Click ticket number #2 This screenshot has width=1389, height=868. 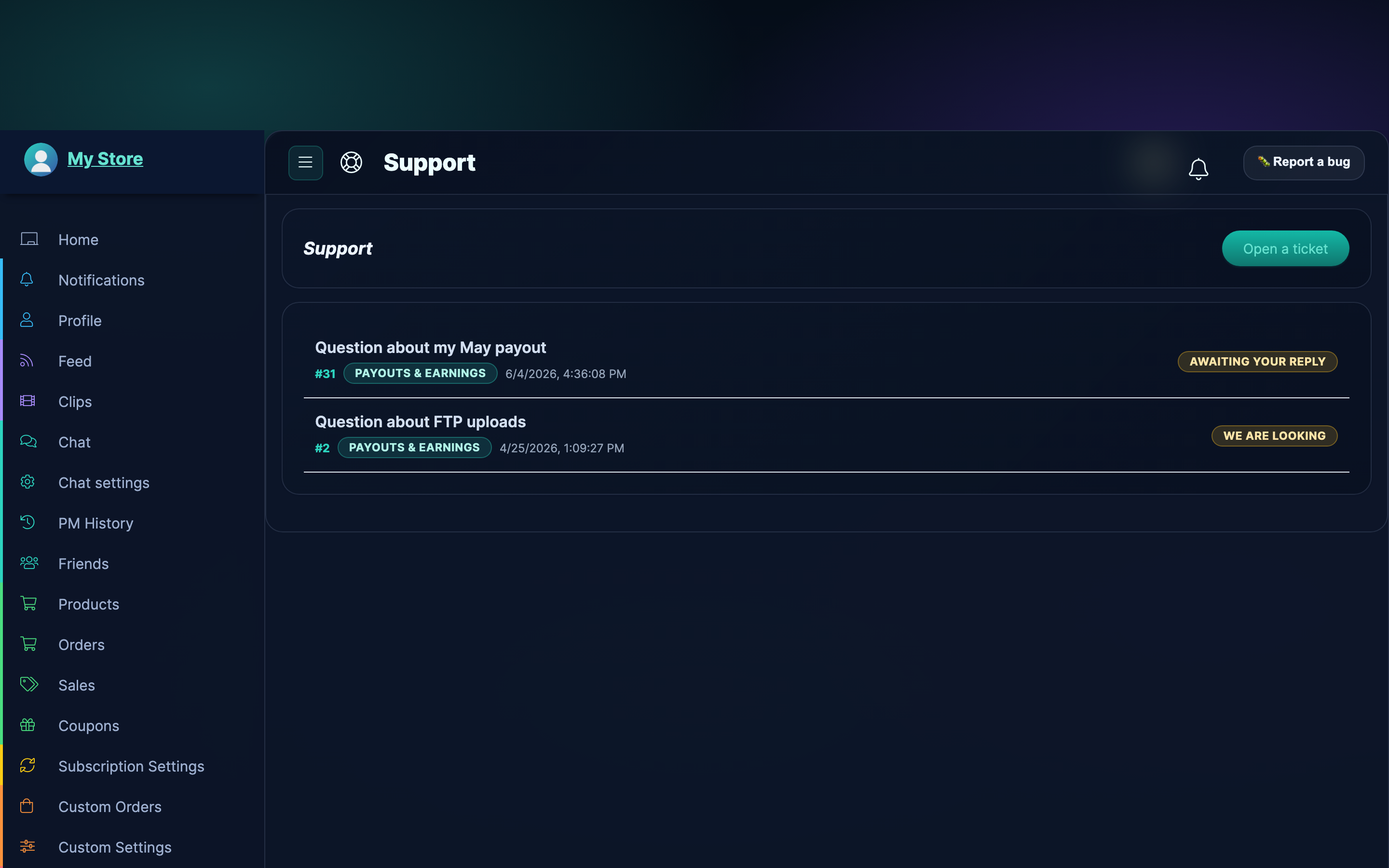[x=322, y=448]
